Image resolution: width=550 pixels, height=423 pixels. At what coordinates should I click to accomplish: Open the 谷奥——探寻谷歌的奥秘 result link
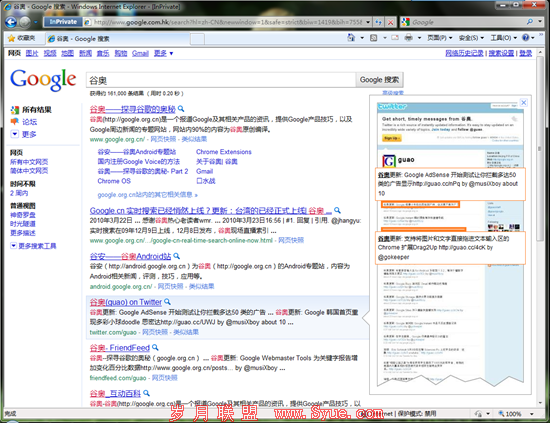(133, 109)
